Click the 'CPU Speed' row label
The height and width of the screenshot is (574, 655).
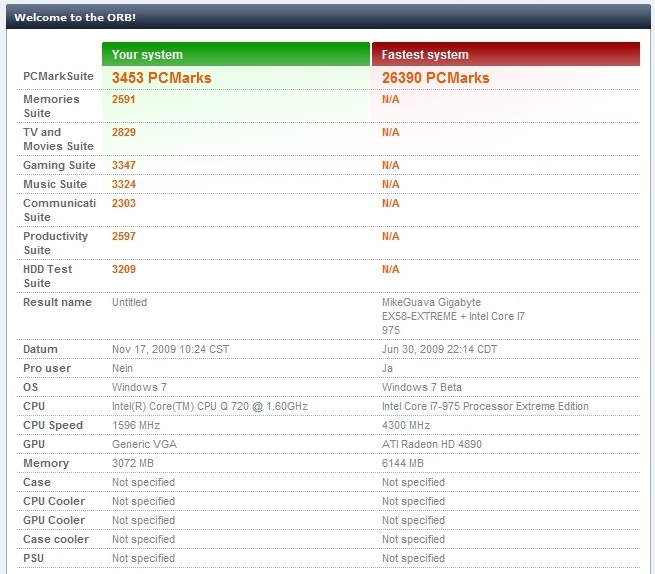(53, 425)
